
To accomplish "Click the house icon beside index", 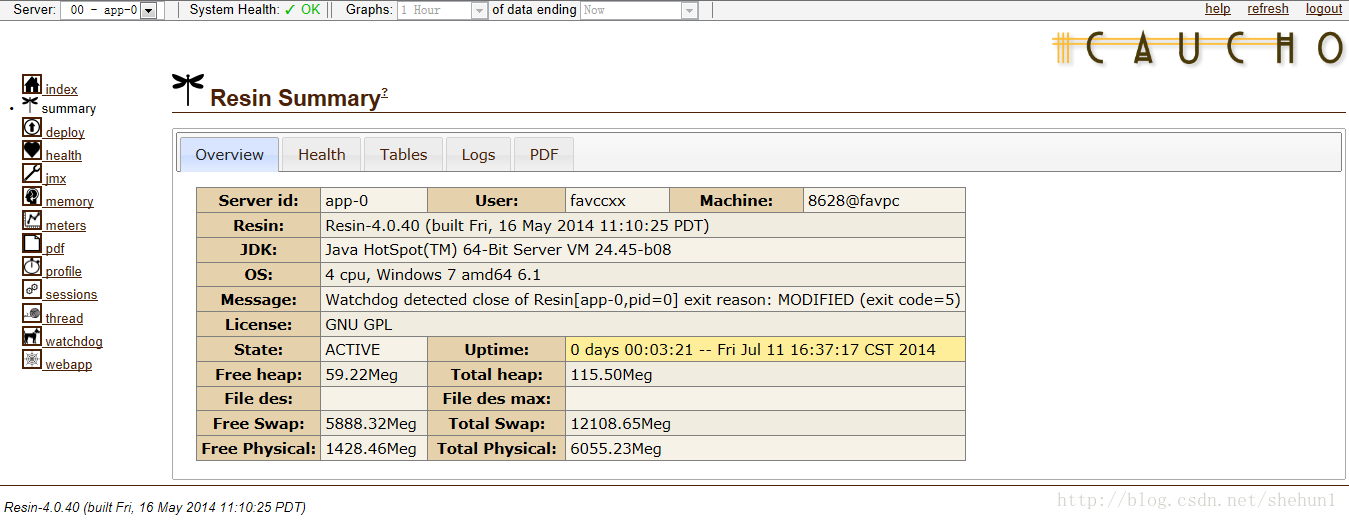I will 32,85.
